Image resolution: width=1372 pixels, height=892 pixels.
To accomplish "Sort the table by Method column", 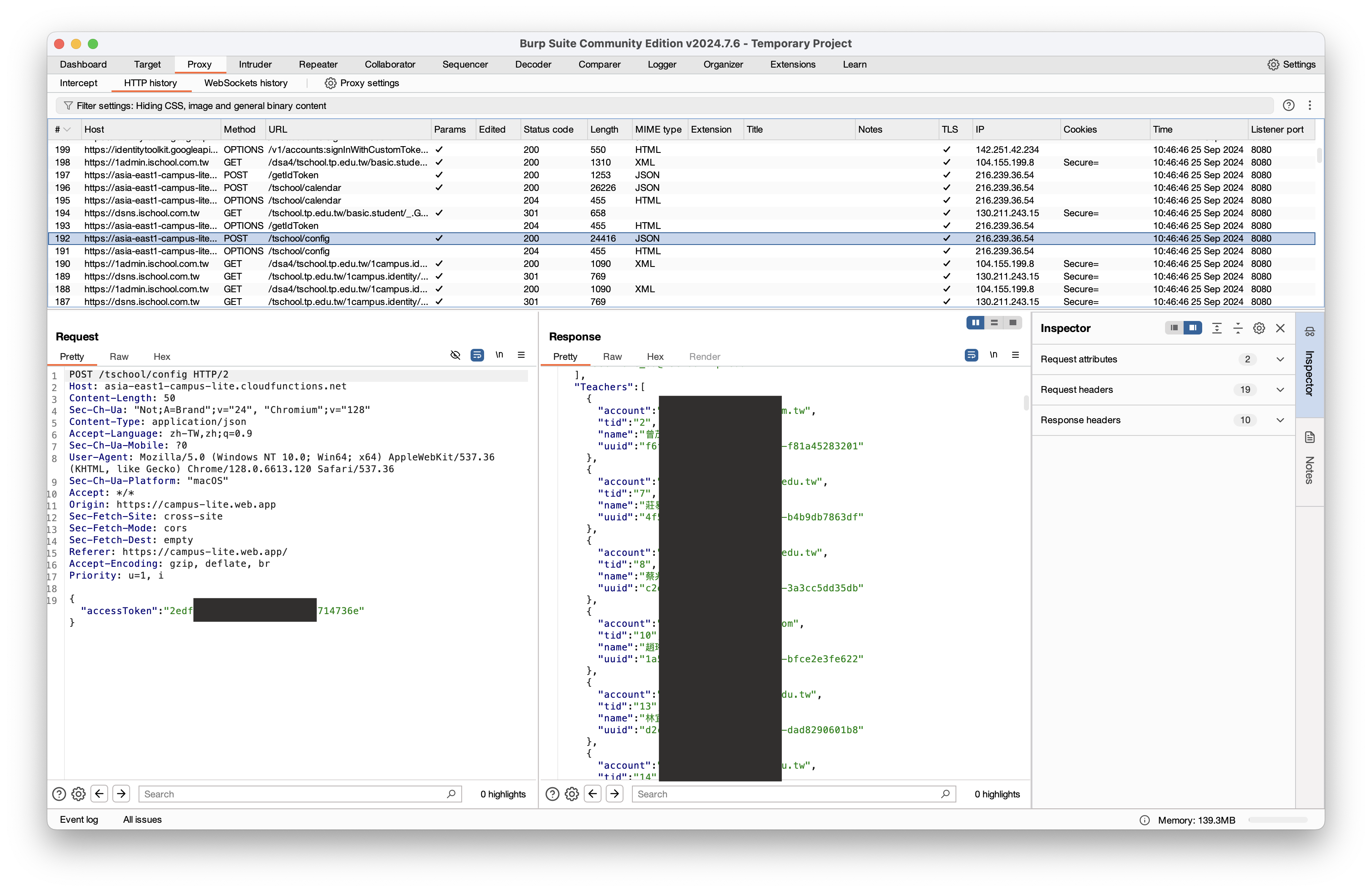I will (243, 130).
